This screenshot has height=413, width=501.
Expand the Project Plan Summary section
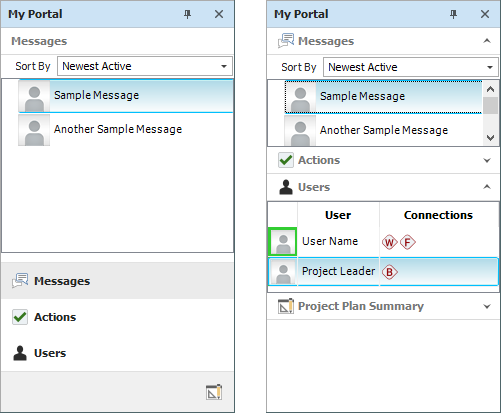(487, 306)
